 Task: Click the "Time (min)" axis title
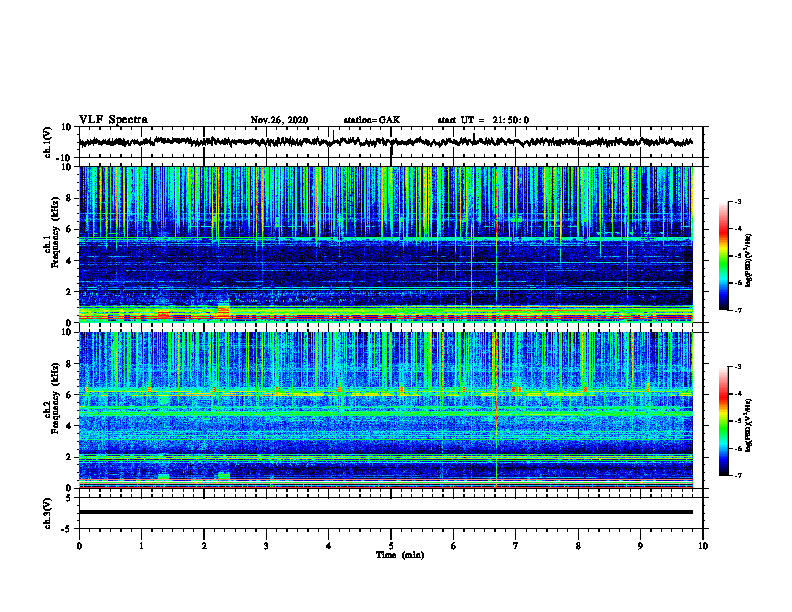pyautogui.click(x=400, y=555)
